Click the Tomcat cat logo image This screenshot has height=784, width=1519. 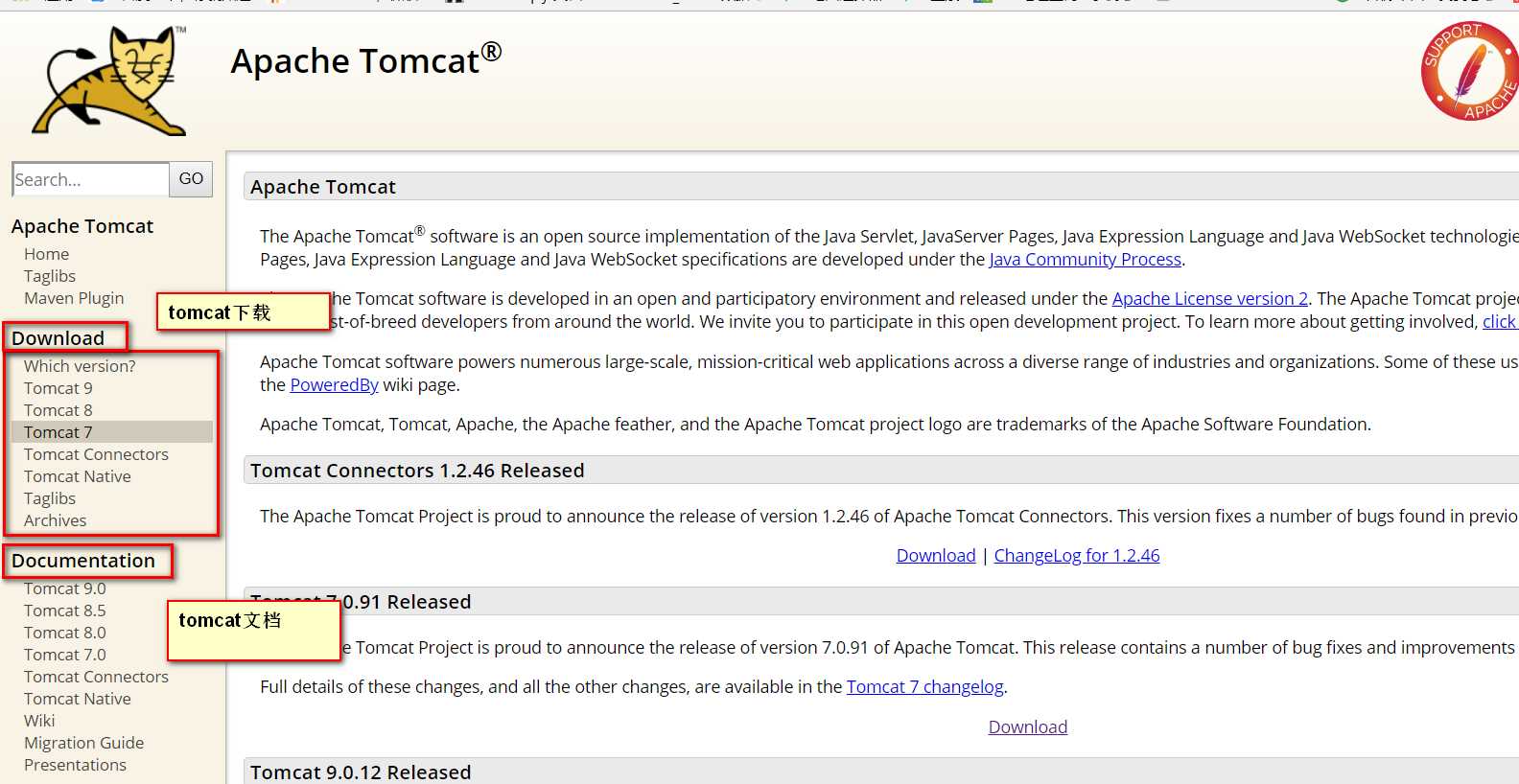point(109,81)
